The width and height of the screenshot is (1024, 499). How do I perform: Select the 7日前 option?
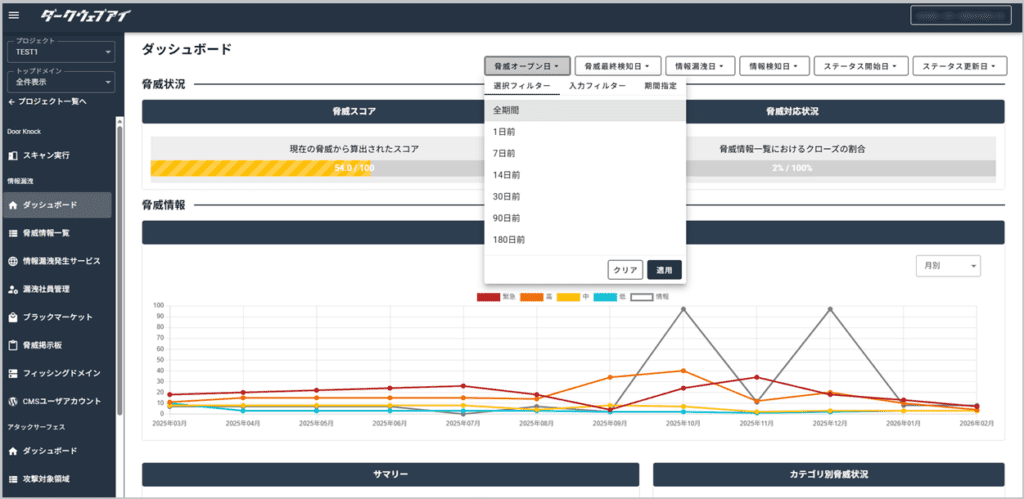pyautogui.click(x=585, y=153)
